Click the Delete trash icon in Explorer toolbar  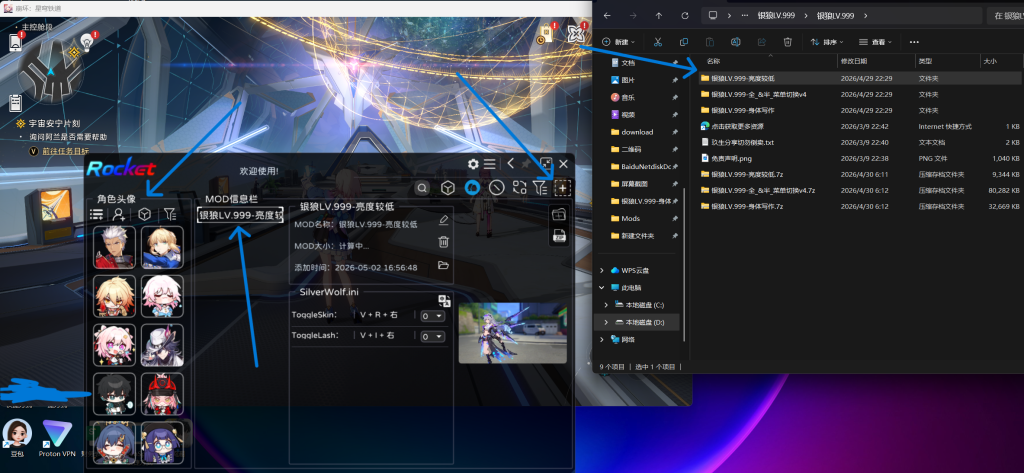point(788,42)
